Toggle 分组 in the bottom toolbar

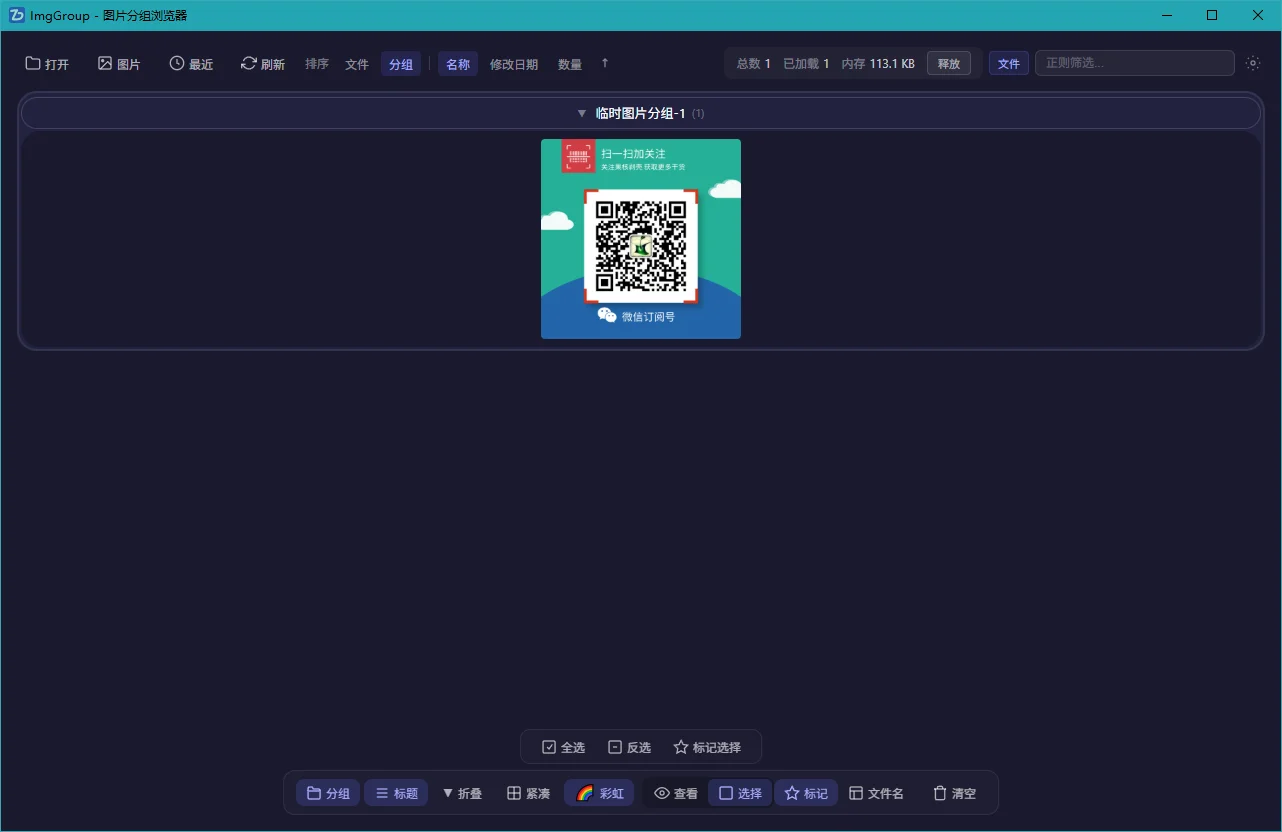328,793
